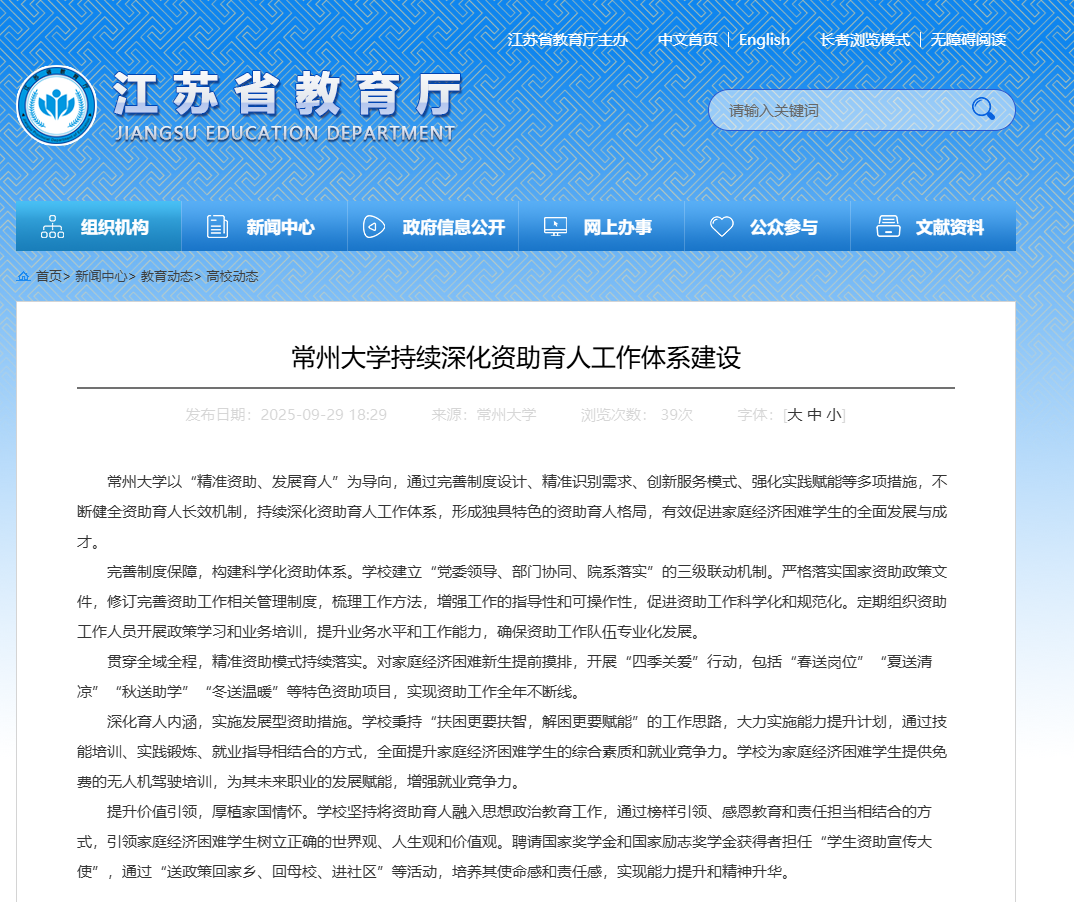Image resolution: width=1074 pixels, height=902 pixels.
Task: Click the 组织机构 org chart icon
Action: coord(52,227)
